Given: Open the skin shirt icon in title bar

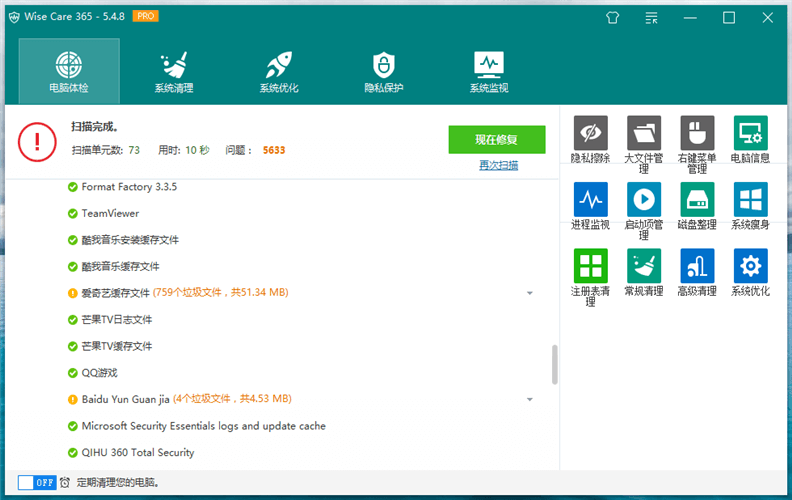Looking at the screenshot, I should [x=613, y=17].
